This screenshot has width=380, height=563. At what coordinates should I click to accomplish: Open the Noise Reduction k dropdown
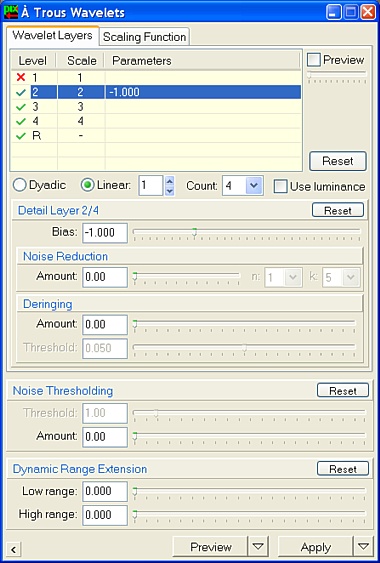click(x=351, y=277)
